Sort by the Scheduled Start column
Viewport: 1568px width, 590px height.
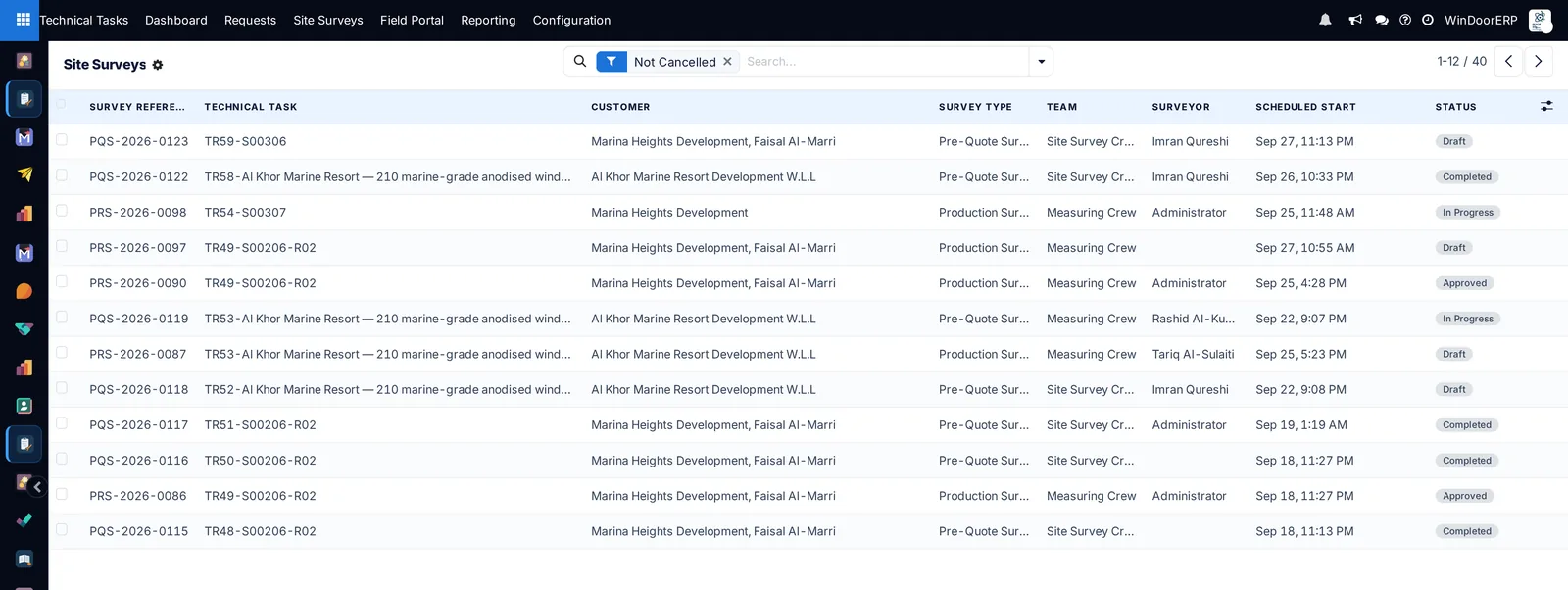tap(1305, 107)
